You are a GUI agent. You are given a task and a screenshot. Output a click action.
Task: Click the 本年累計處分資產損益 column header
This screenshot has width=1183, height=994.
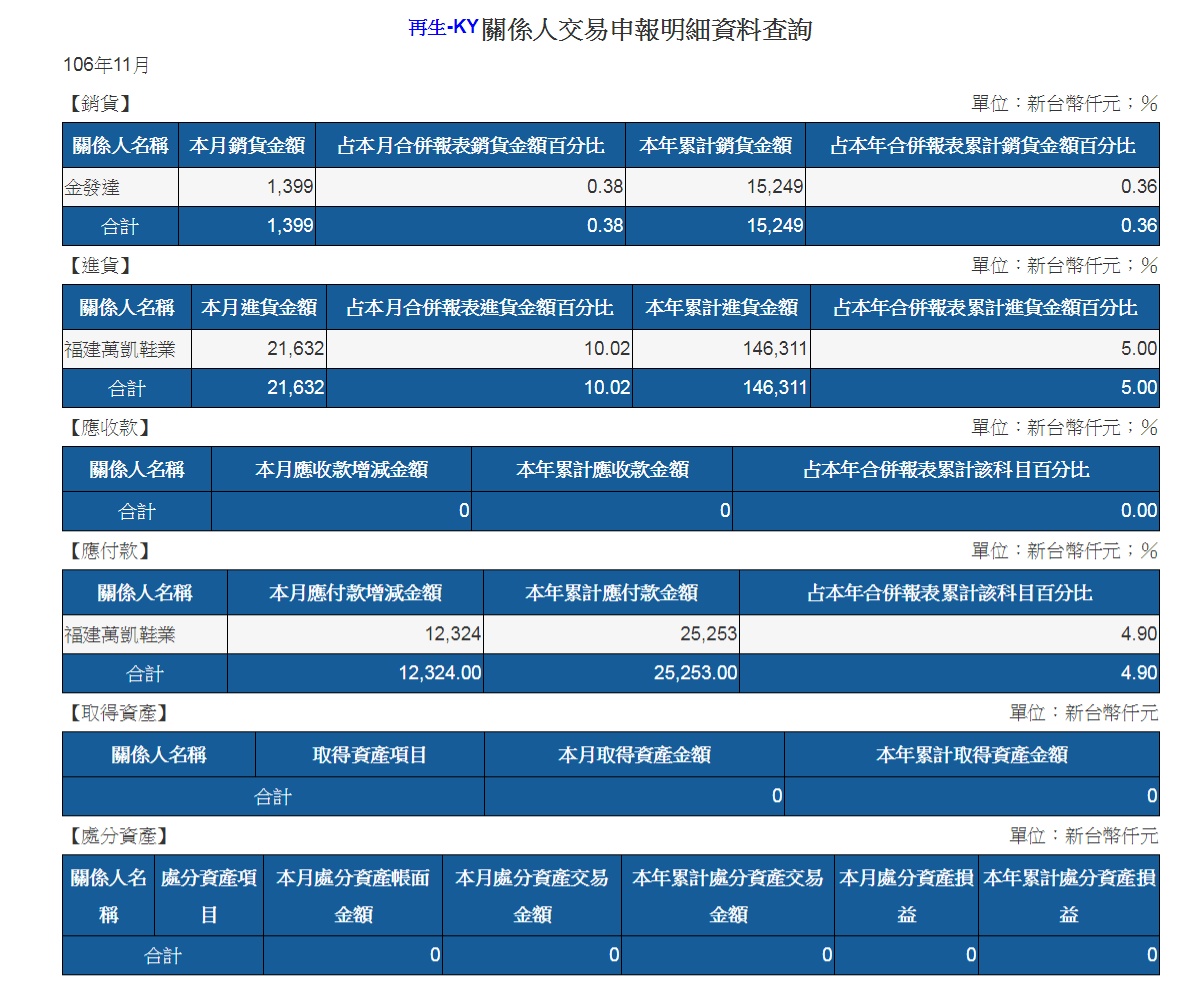click(1069, 896)
